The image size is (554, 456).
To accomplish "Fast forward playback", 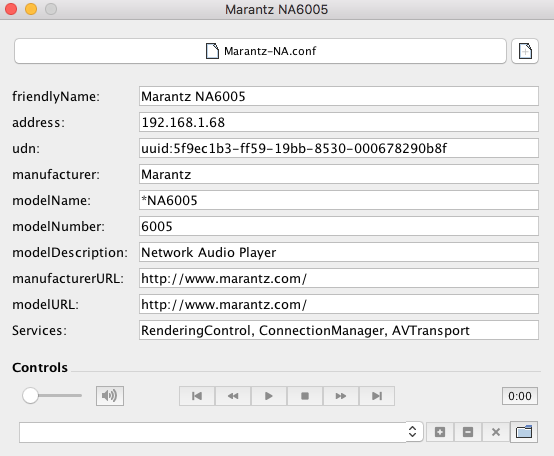I will pos(341,396).
